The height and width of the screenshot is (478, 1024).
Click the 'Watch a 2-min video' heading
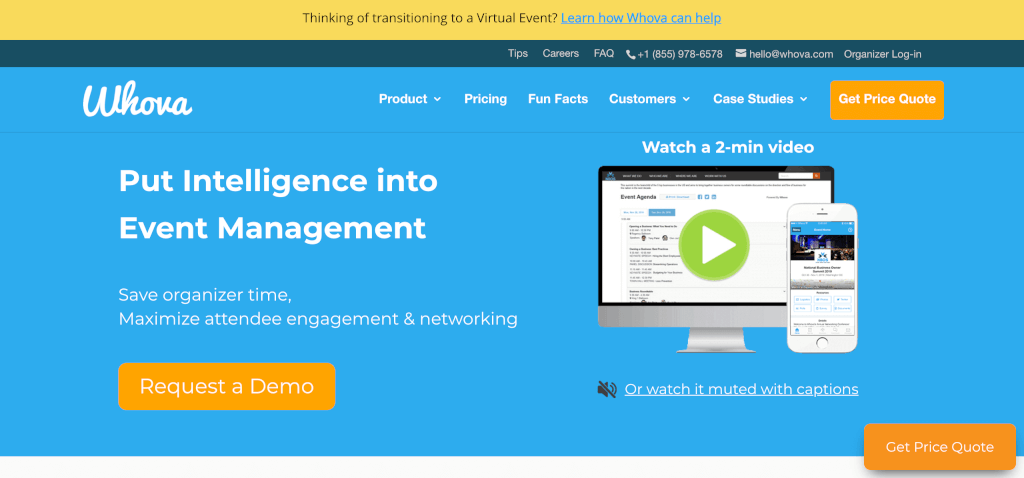tap(728, 147)
